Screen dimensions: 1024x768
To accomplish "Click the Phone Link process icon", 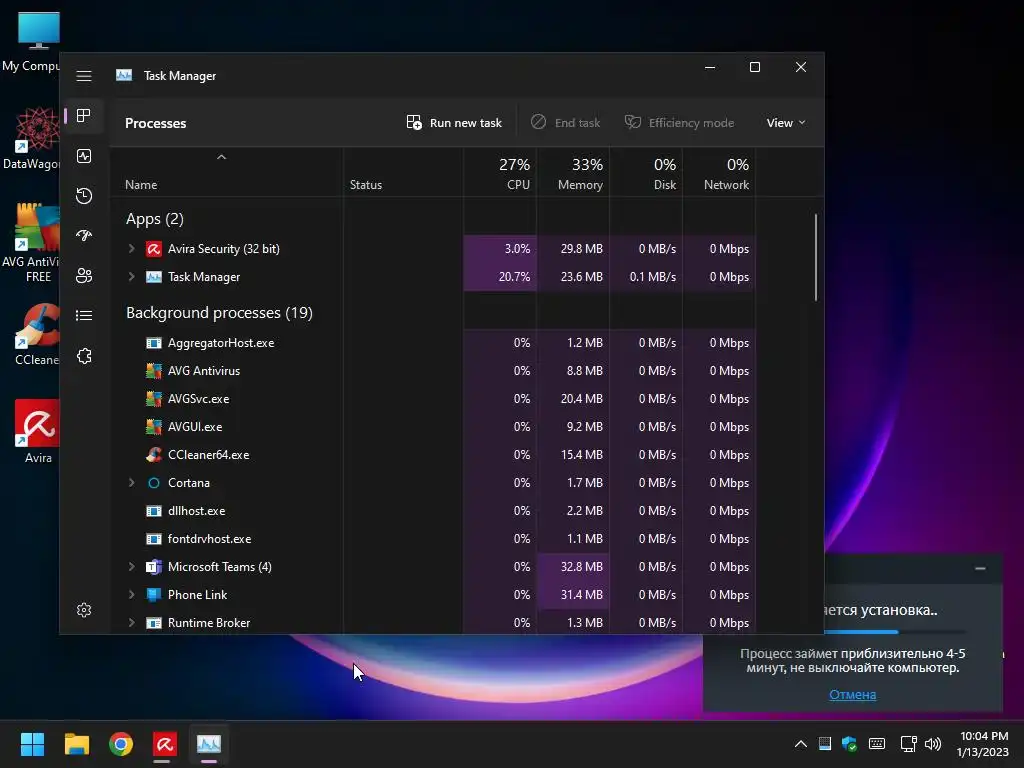I will [153, 595].
